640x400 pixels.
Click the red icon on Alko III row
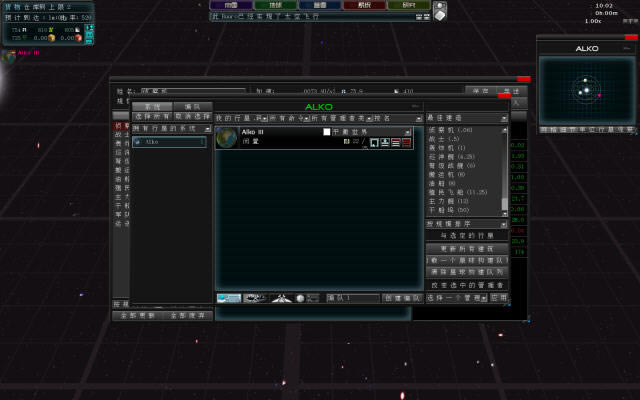tap(408, 143)
